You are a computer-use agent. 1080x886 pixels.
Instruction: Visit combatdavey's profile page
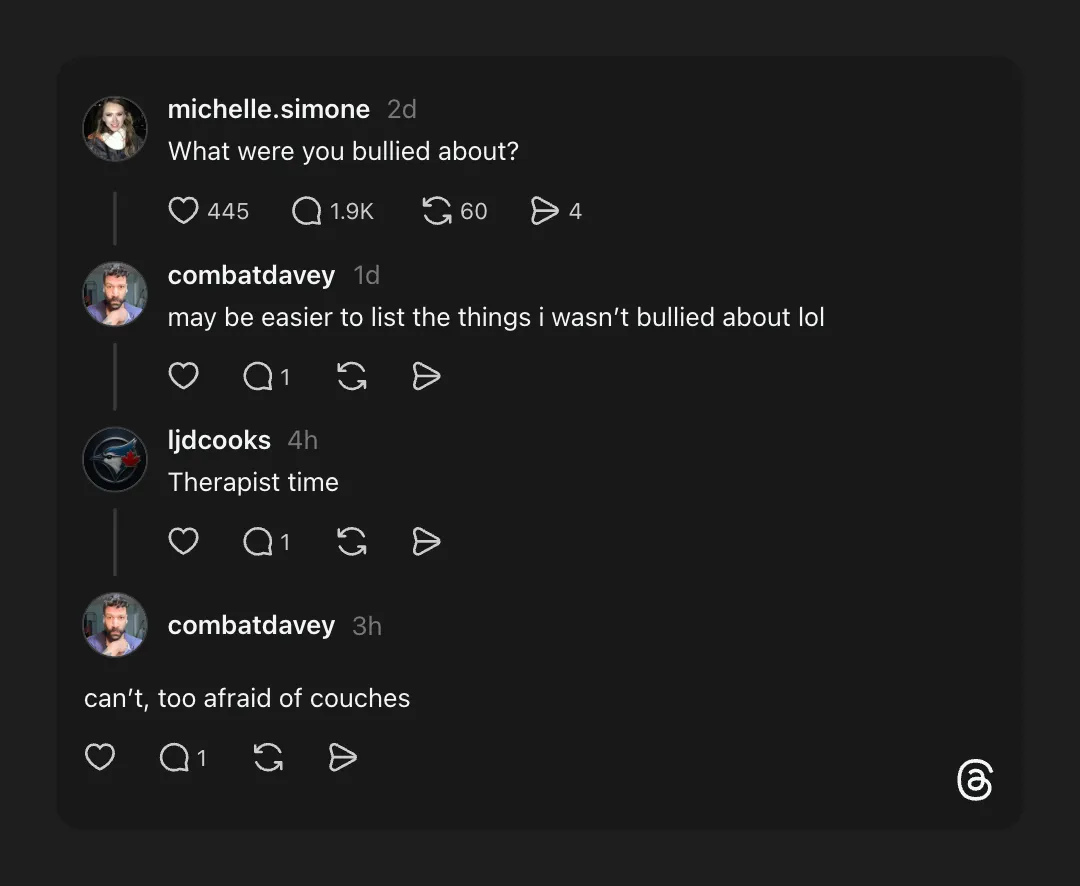tap(251, 275)
